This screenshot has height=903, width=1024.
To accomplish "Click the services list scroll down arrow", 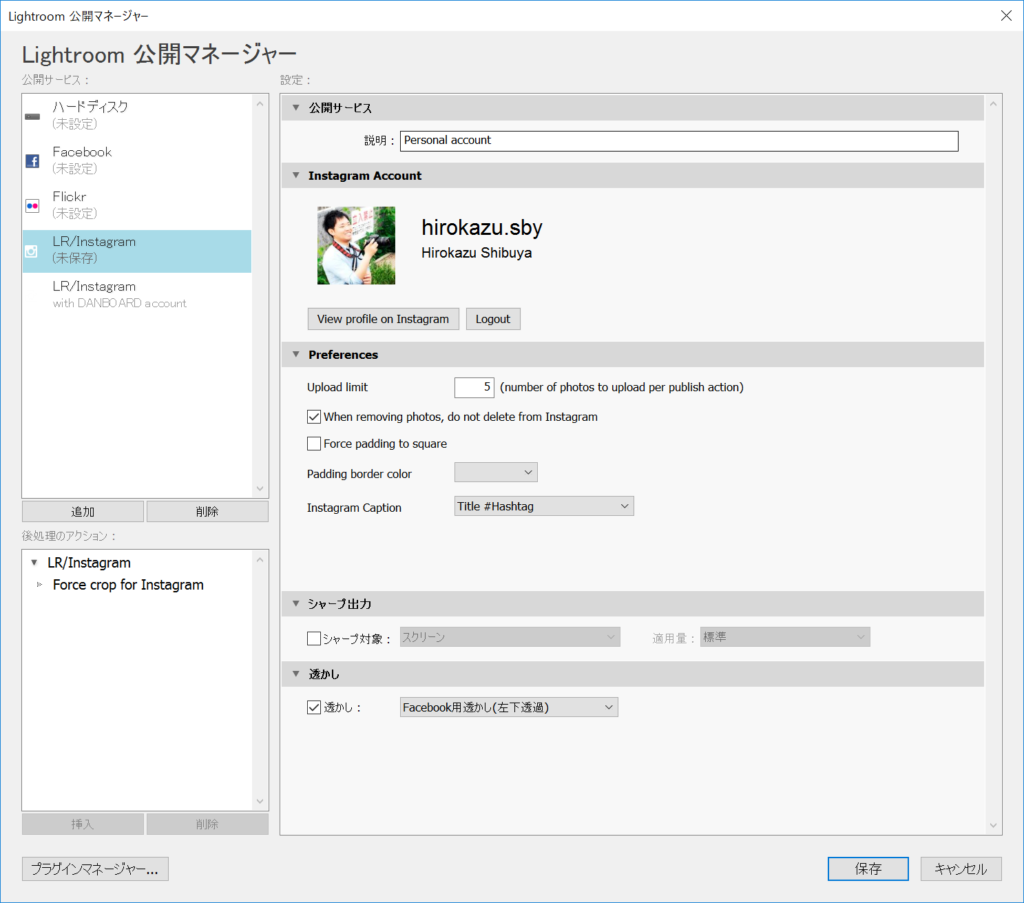I will [260, 488].
